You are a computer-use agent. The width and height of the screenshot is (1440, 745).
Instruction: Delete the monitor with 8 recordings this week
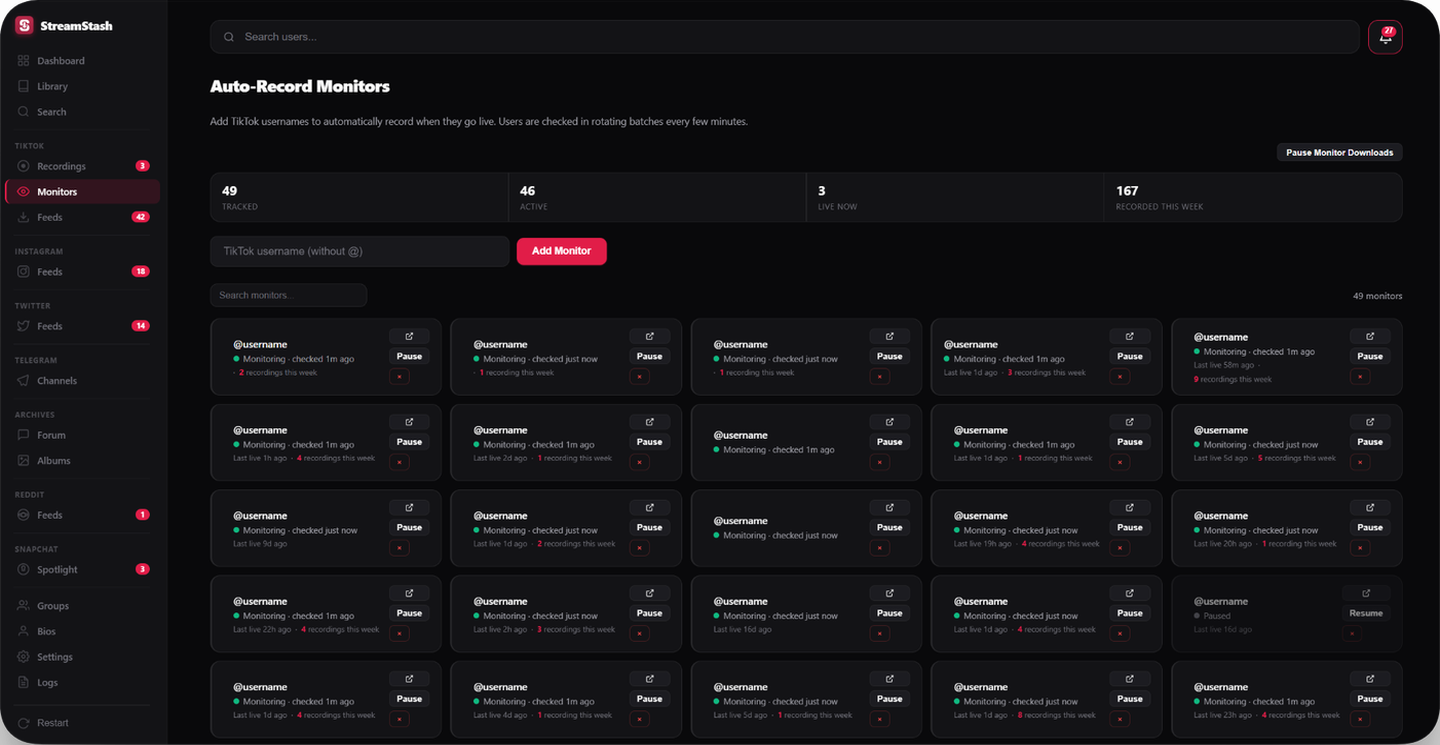pos(1120,719)
